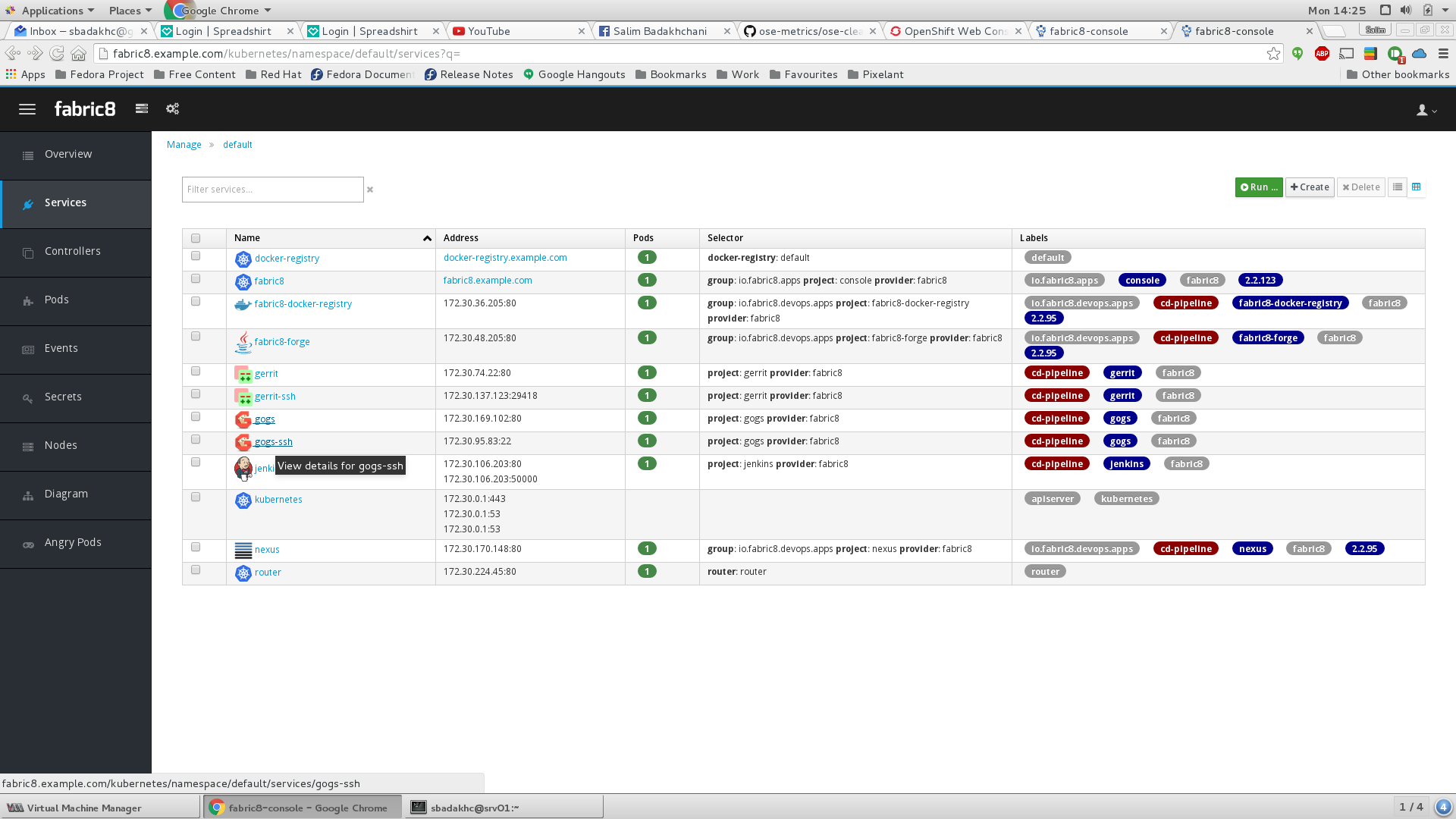
Task: Click the docker-registry service icon
Action: 243,259
